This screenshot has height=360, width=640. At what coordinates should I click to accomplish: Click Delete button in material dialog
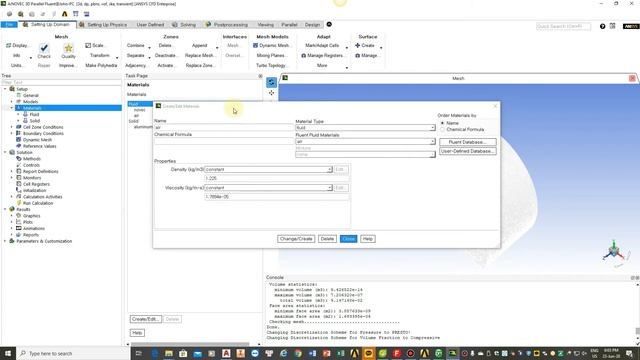click(x=327, y=239)
